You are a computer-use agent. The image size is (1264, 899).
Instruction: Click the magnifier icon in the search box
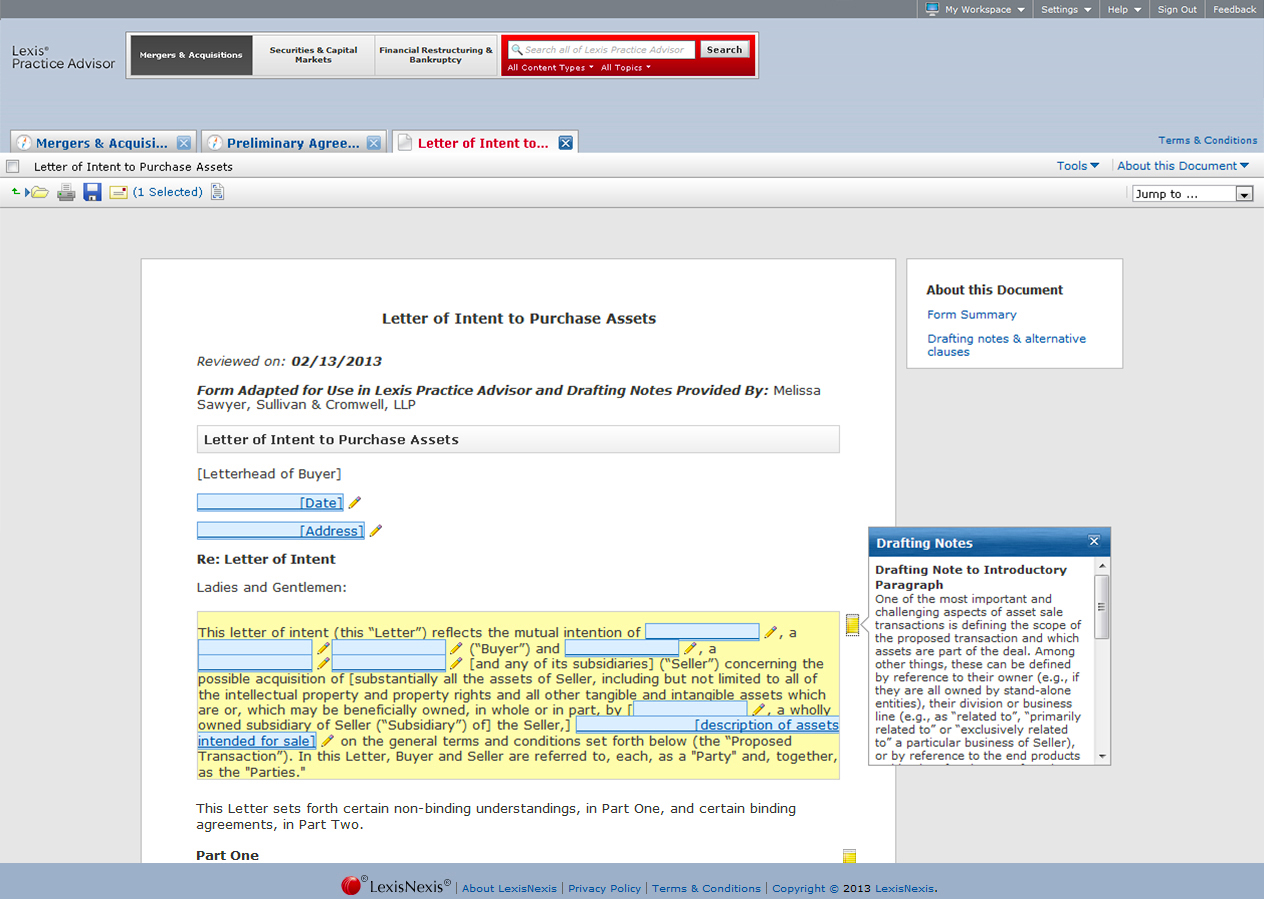(x=516, y=50)
